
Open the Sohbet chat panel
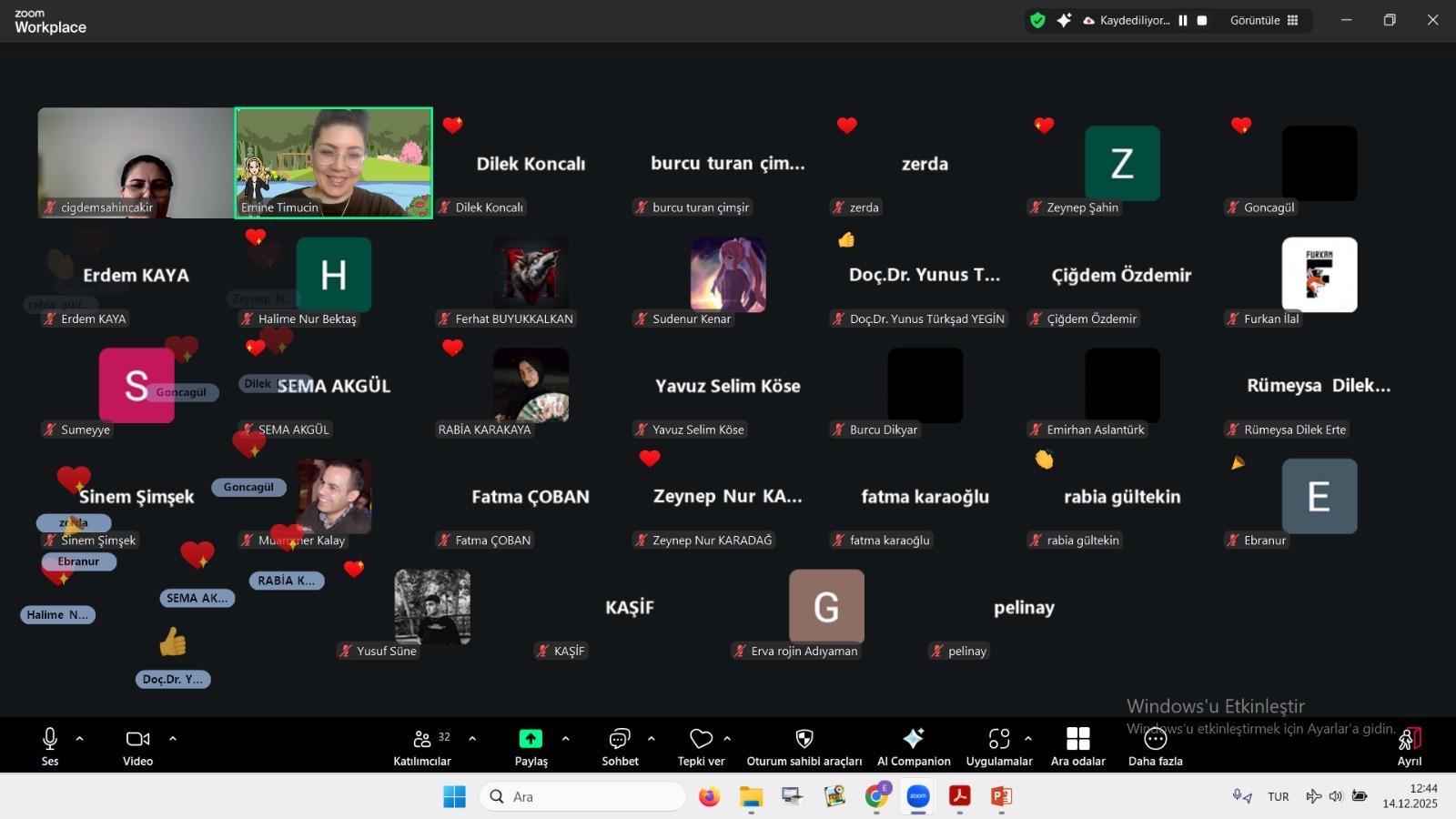coord(620,746)
